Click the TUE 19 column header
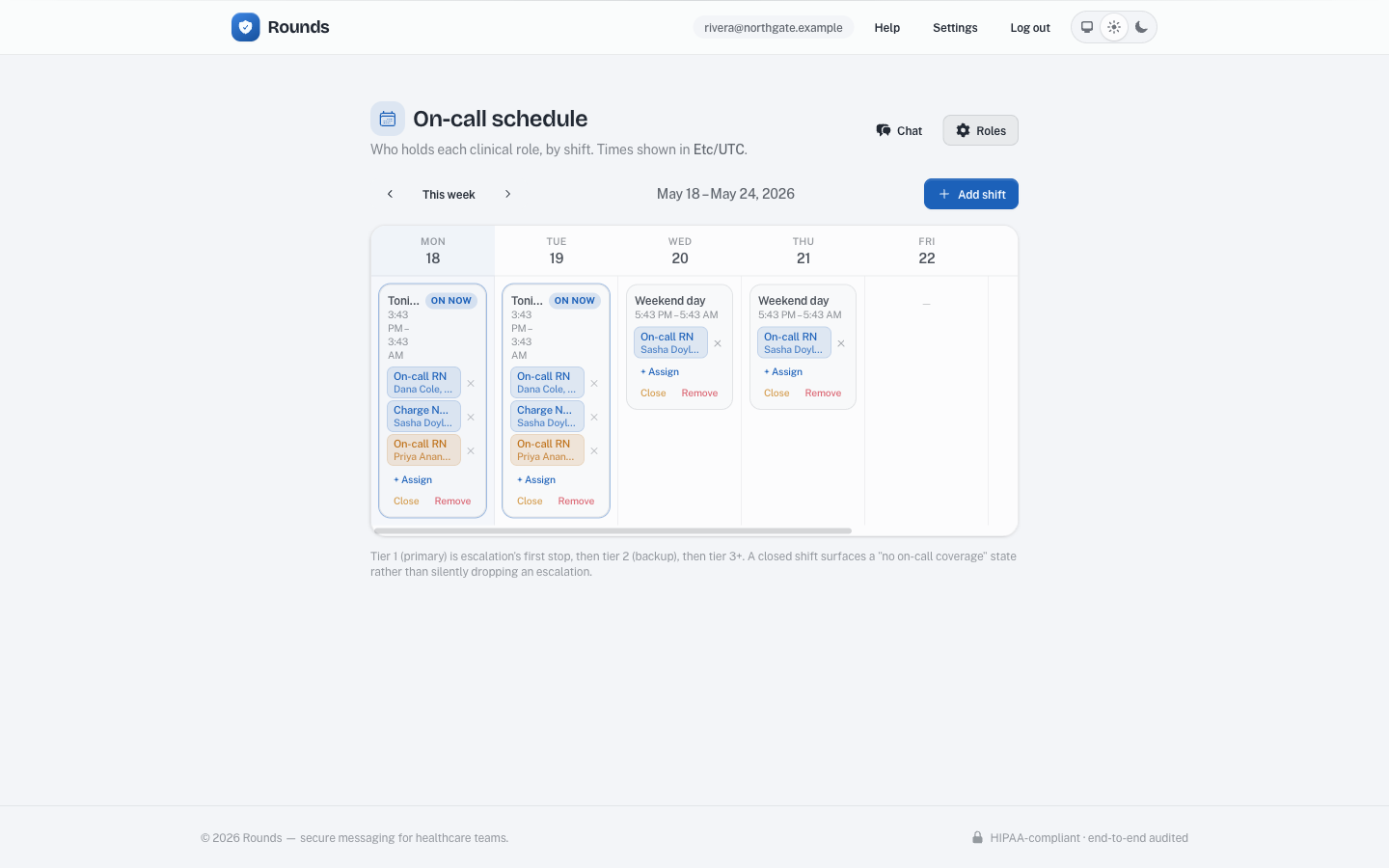This screenshot has height=868, width=1389. 557,251
